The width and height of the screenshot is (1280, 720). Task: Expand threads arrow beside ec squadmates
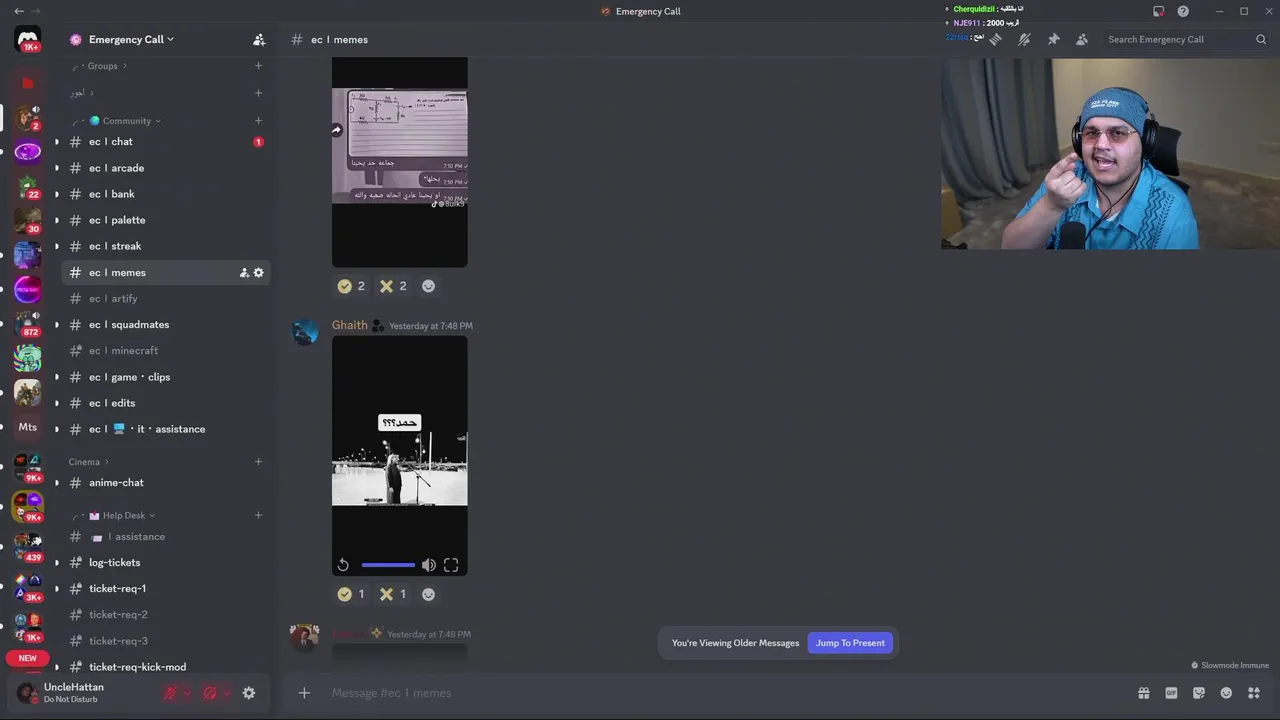click(x=56, y=325)
